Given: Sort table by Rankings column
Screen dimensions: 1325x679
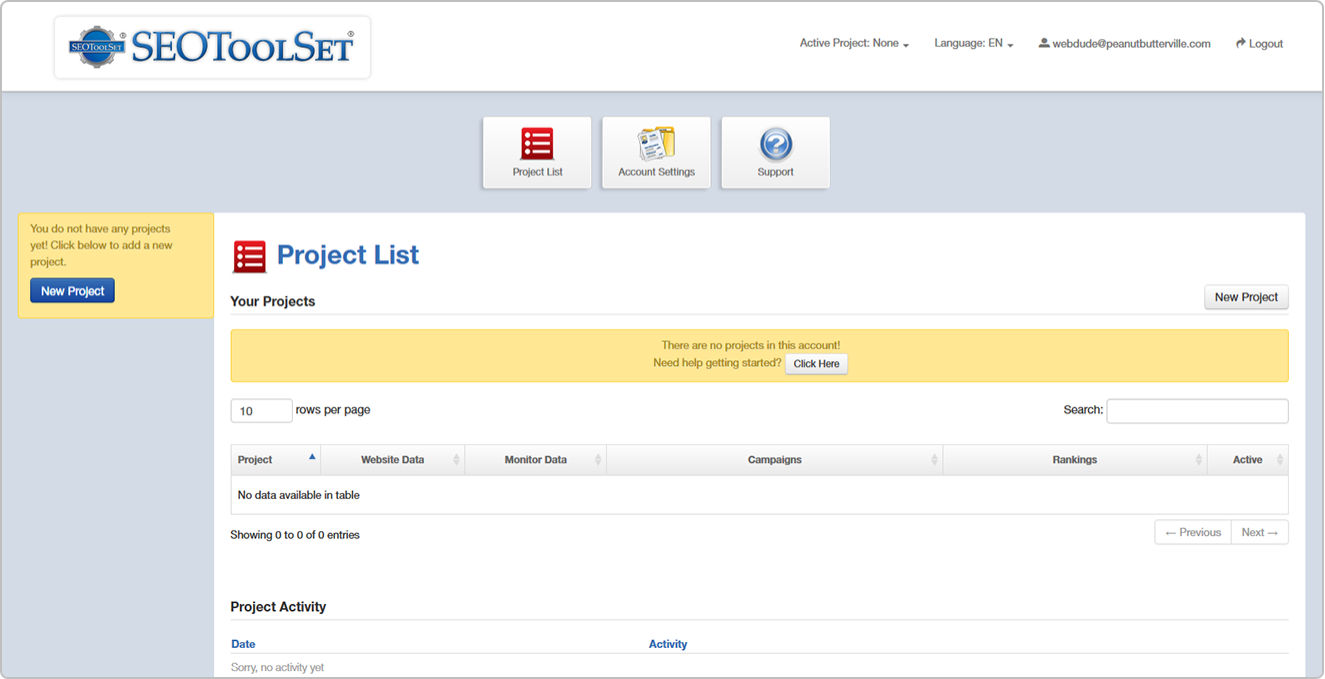Looking at the screenshot, I should (x=1074, y=460).
